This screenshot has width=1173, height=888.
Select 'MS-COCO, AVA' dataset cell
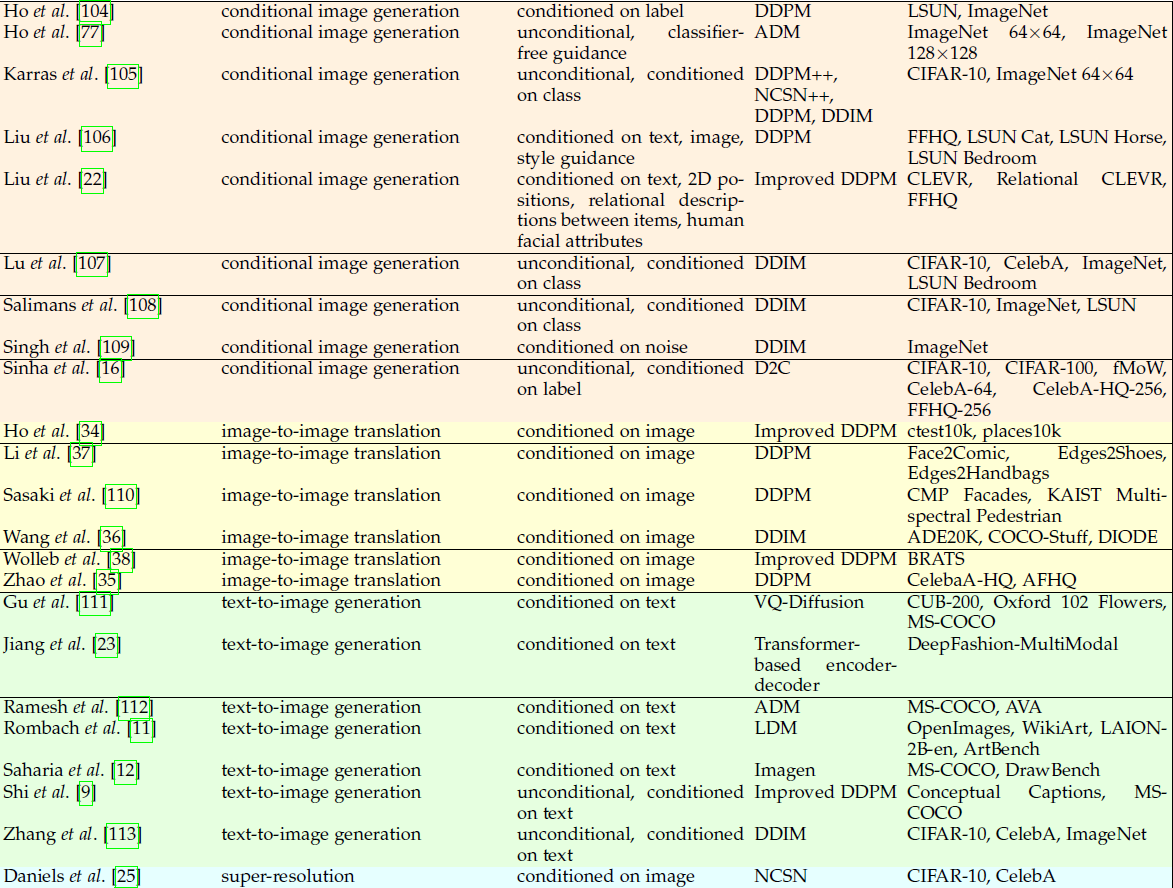(x=974, y=707)
